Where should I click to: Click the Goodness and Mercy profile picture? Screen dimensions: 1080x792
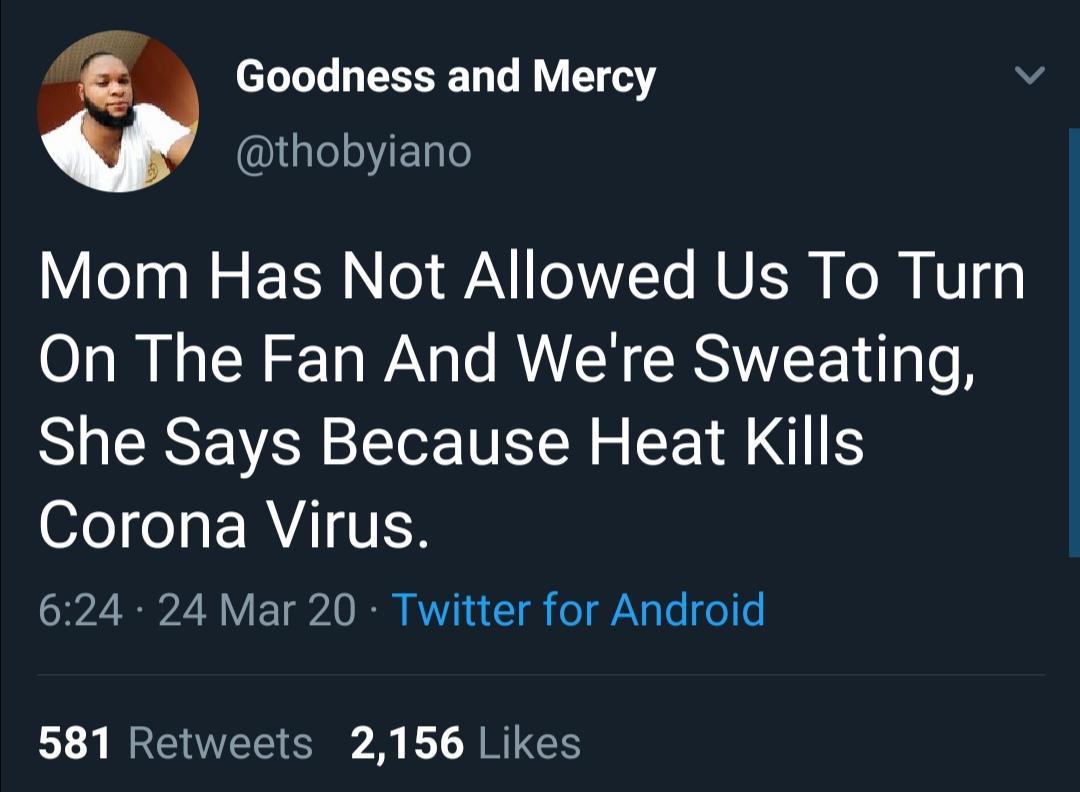tap(118, 111)
